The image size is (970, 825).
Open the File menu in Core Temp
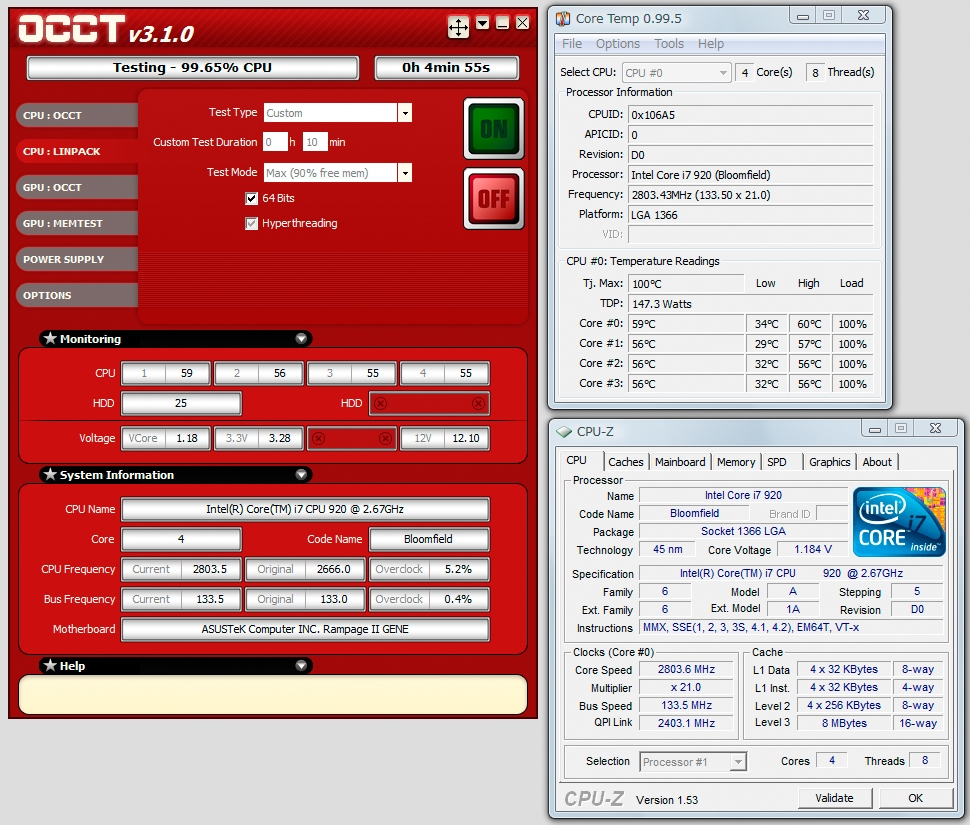572,44
